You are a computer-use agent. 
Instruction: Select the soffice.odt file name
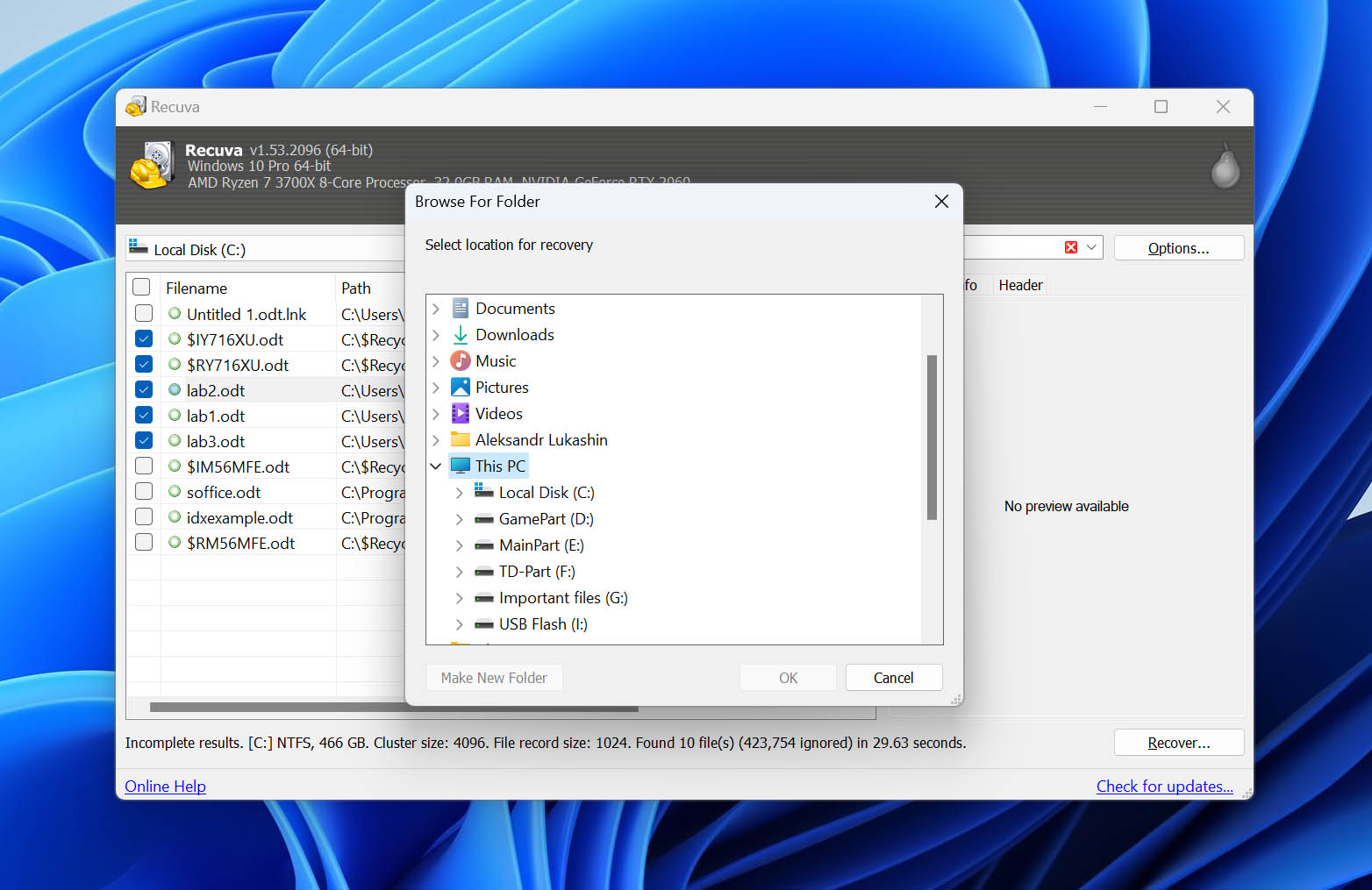pyautogui.click(x=224, y=492)
